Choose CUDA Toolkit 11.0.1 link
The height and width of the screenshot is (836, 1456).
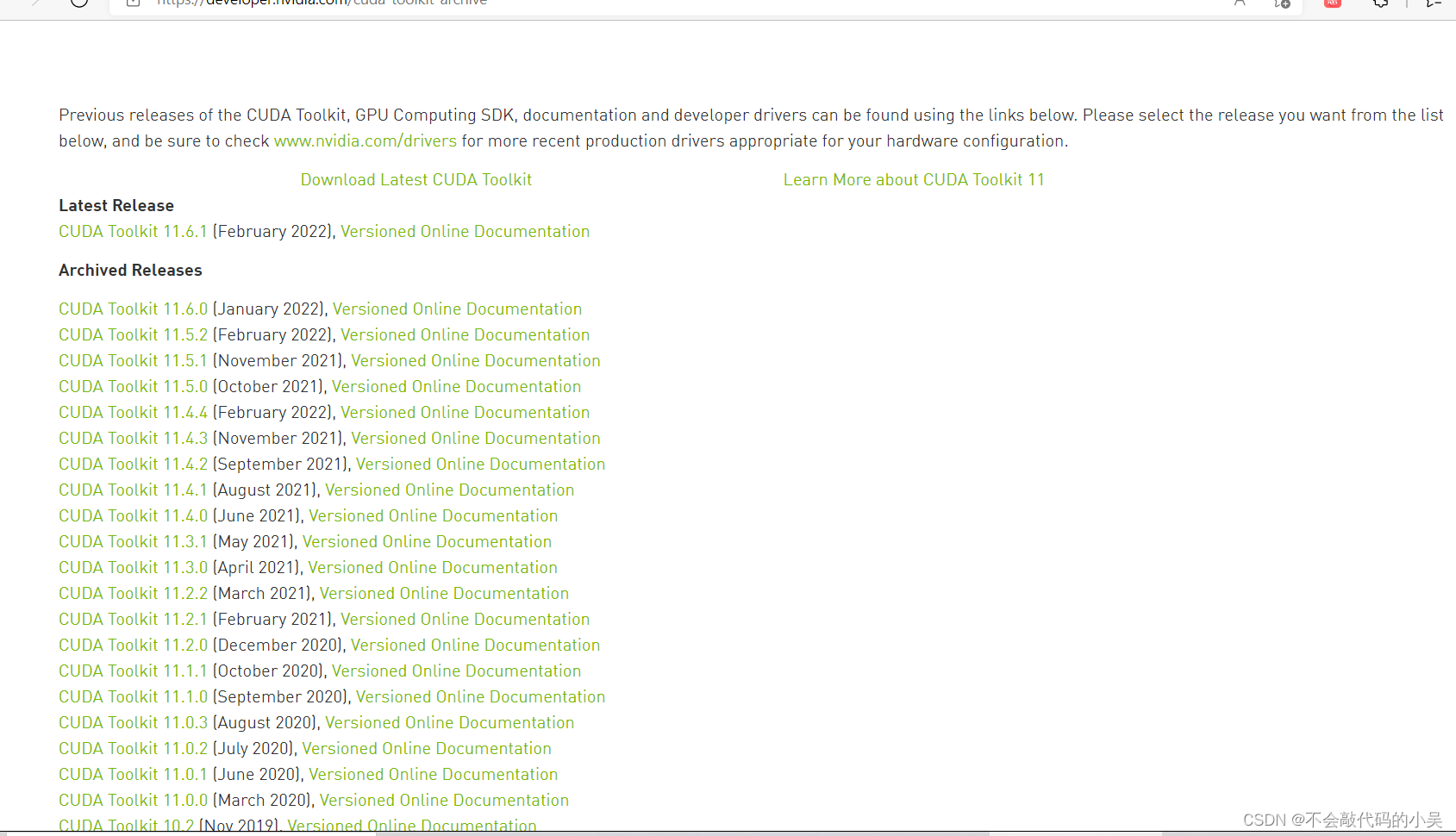(x=134, y=775)
